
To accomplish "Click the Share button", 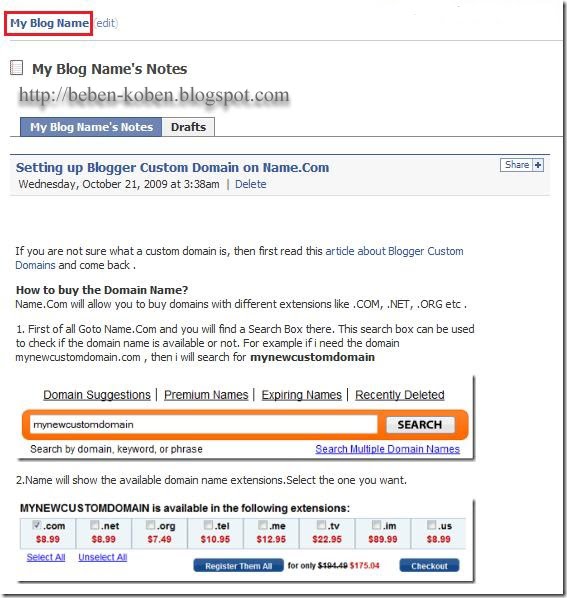I will point(517,165).
